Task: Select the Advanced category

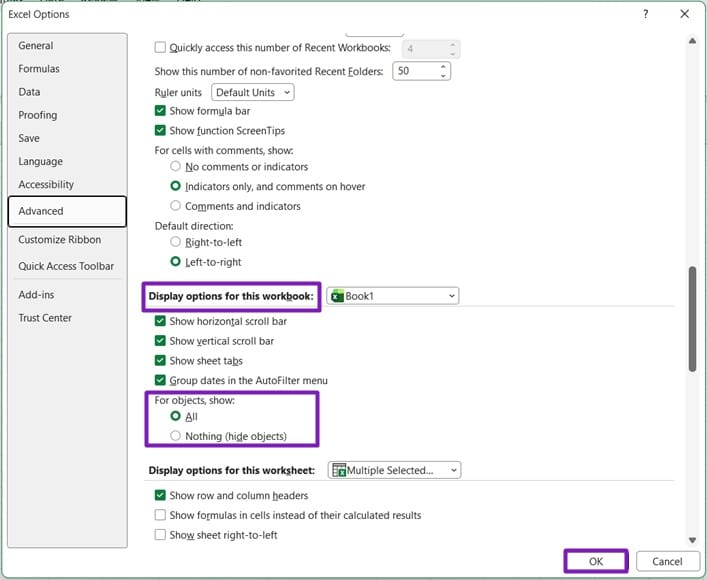Action: point(67,211)
